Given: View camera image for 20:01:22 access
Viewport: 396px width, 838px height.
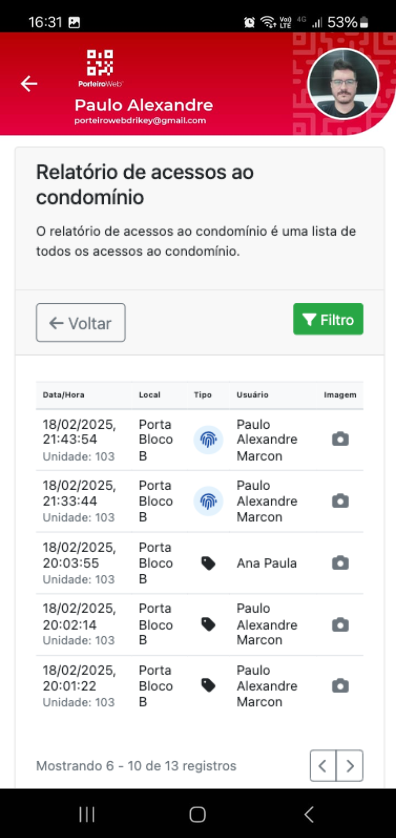Looking at the screenshot, I should (340, 686).
